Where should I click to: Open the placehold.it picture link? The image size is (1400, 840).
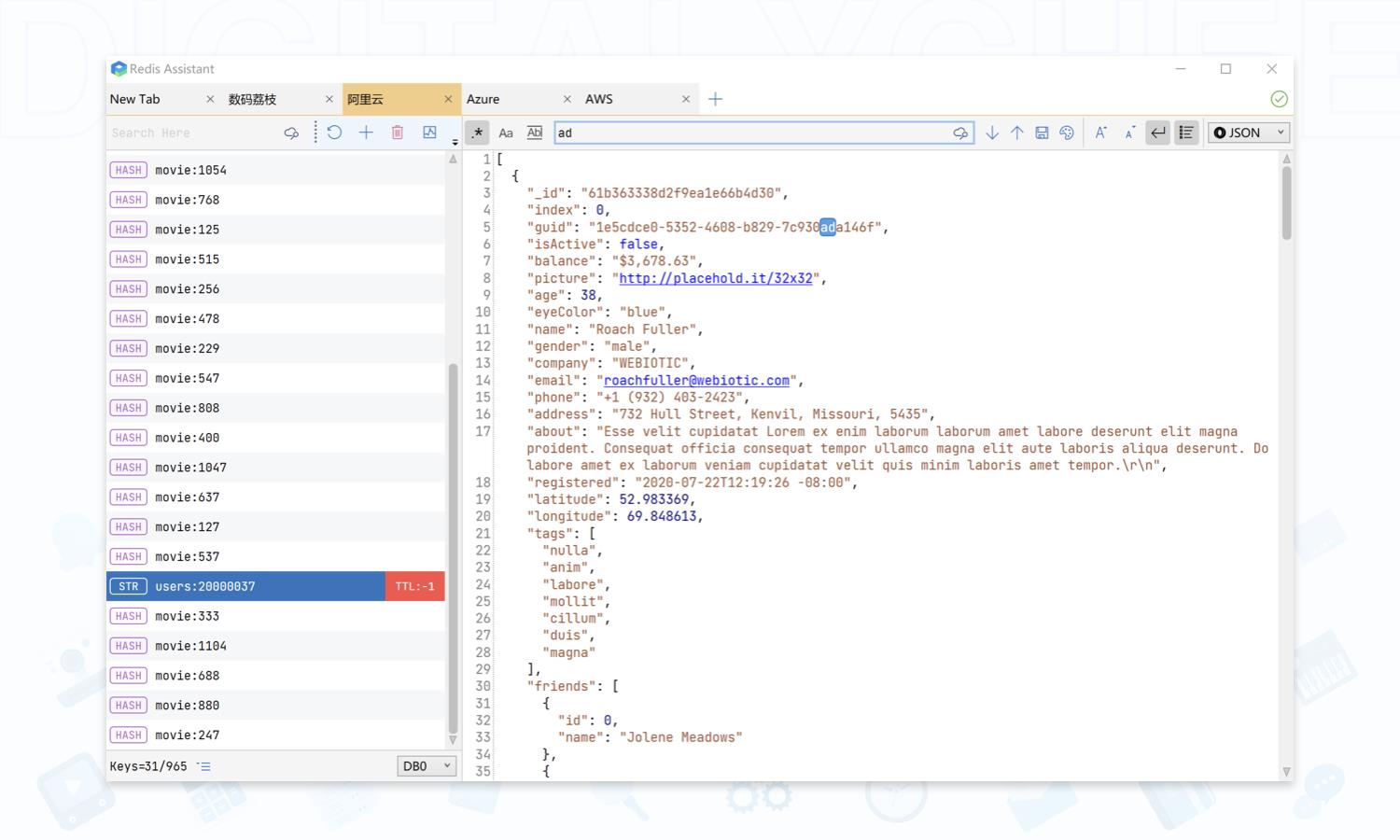coord(716,278)
